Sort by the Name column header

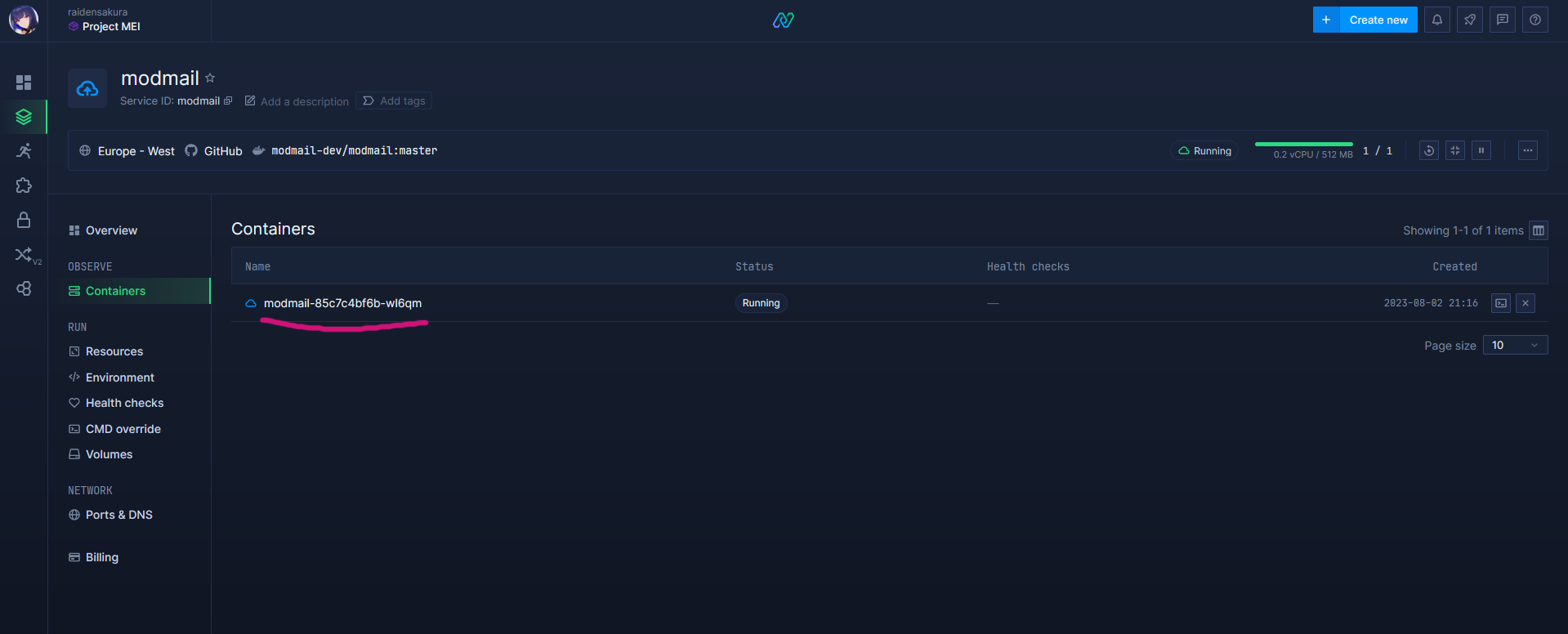click(x=257, y=266)
